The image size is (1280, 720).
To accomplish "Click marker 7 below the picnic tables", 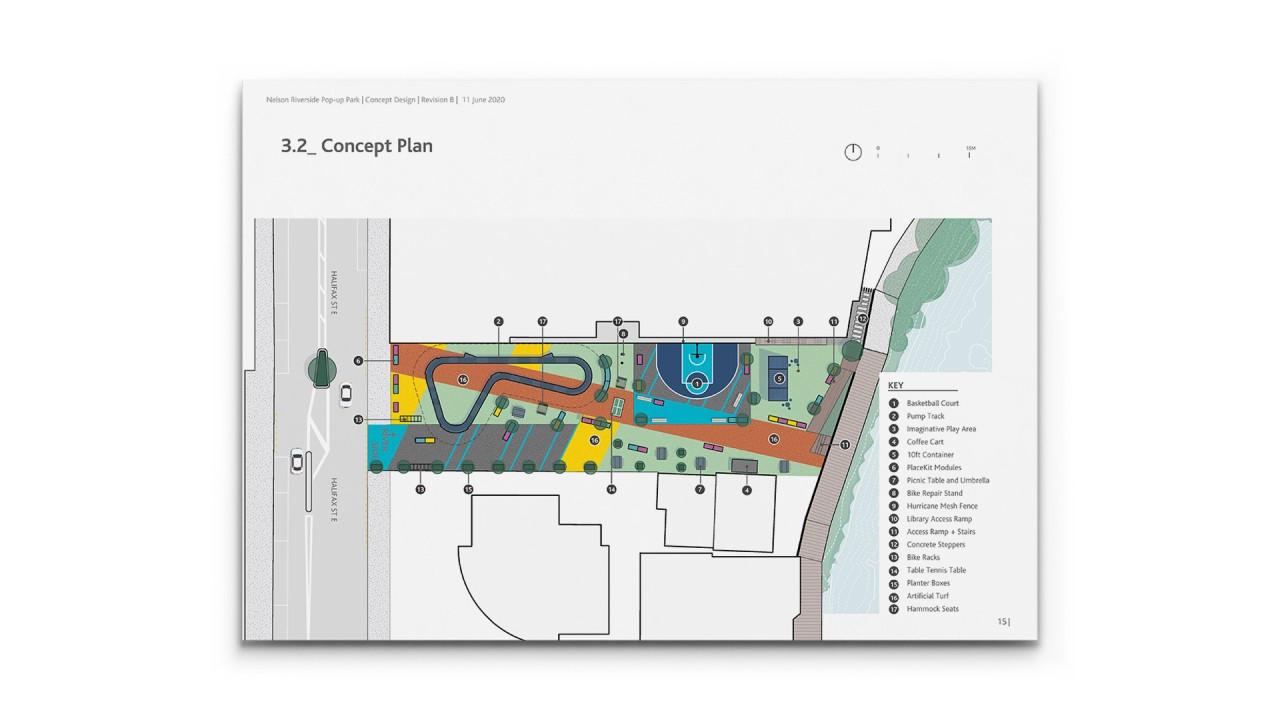I will coord(700,489).
